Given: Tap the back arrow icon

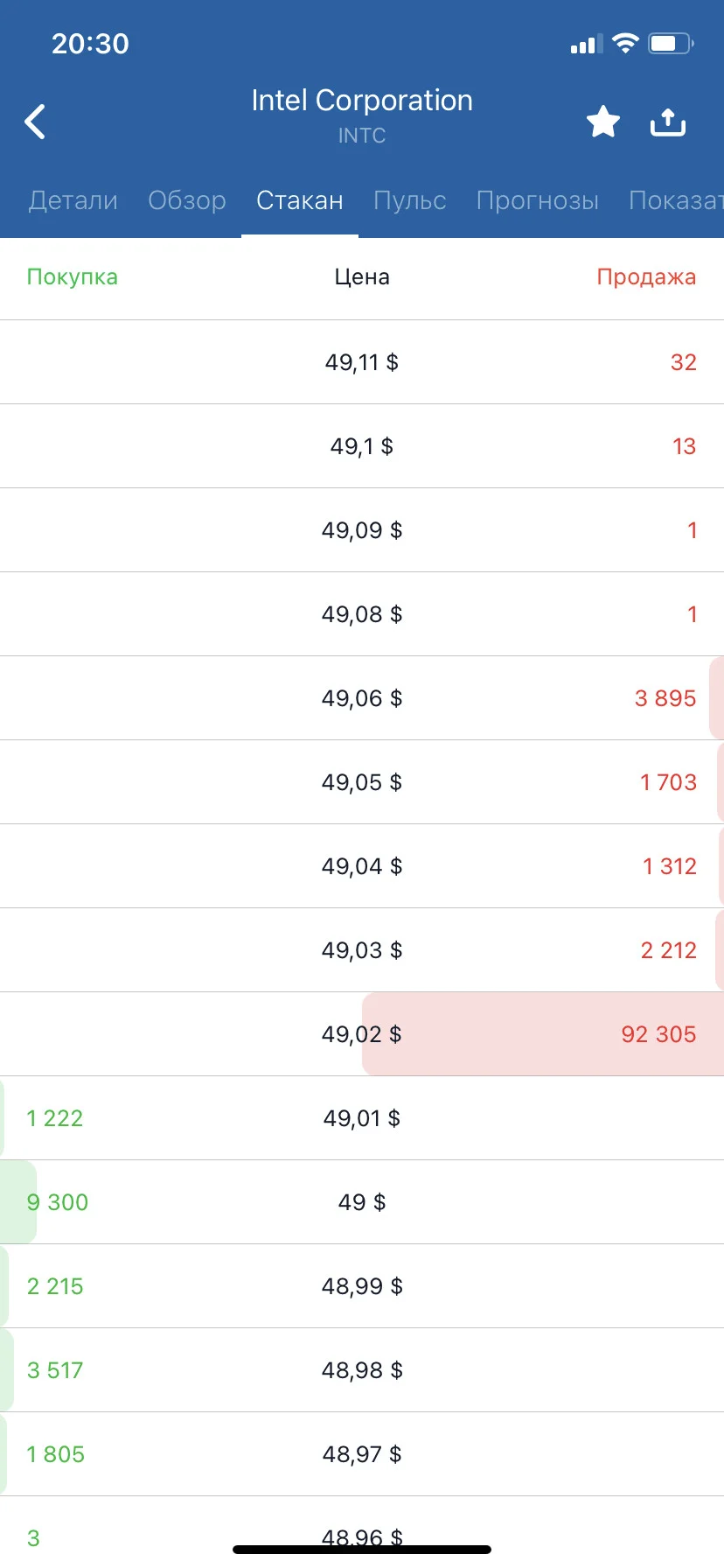Looking at the screenshot, I should [x=35, y=122].
